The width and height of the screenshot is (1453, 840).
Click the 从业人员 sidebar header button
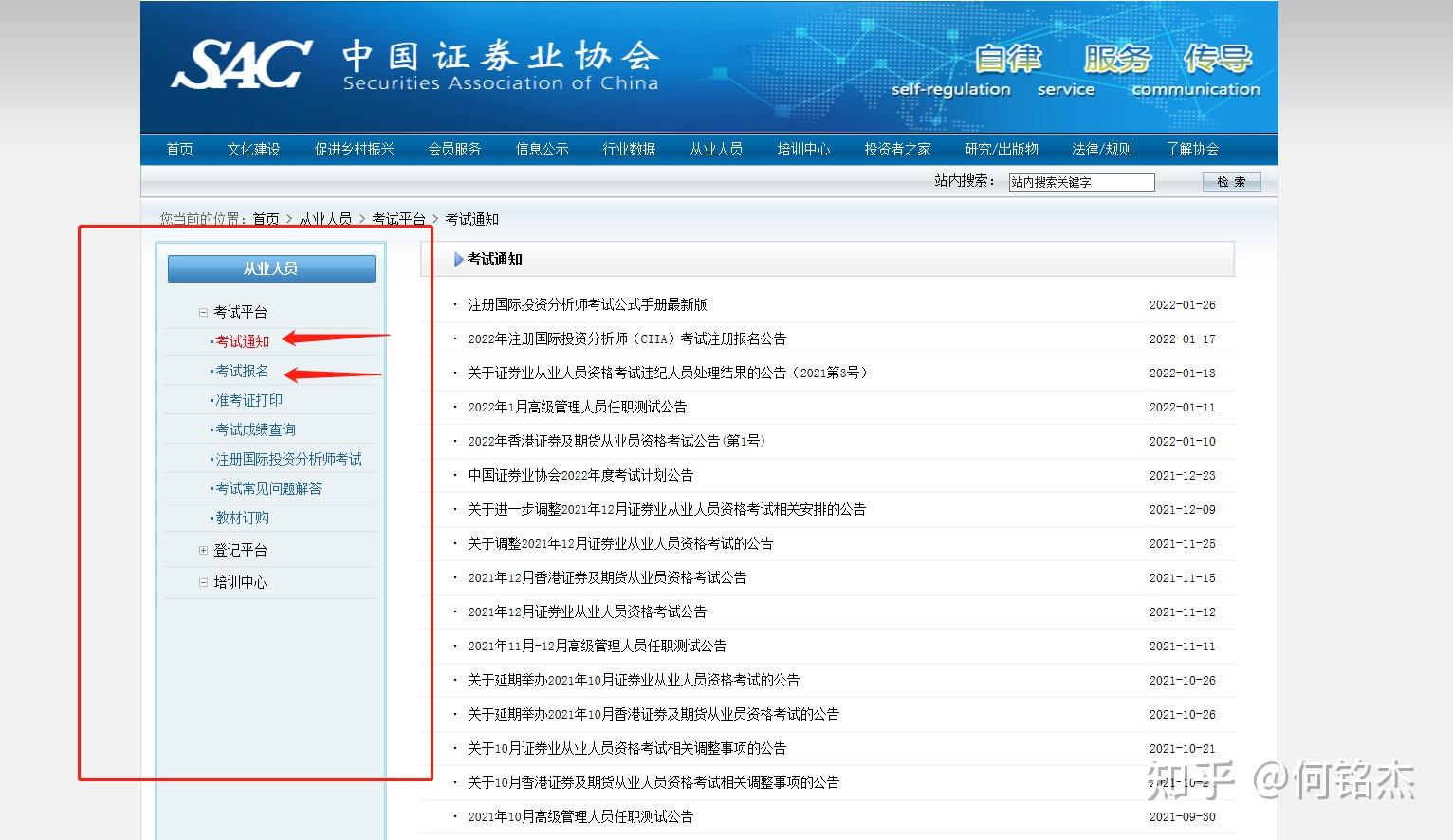click(271, 268)
